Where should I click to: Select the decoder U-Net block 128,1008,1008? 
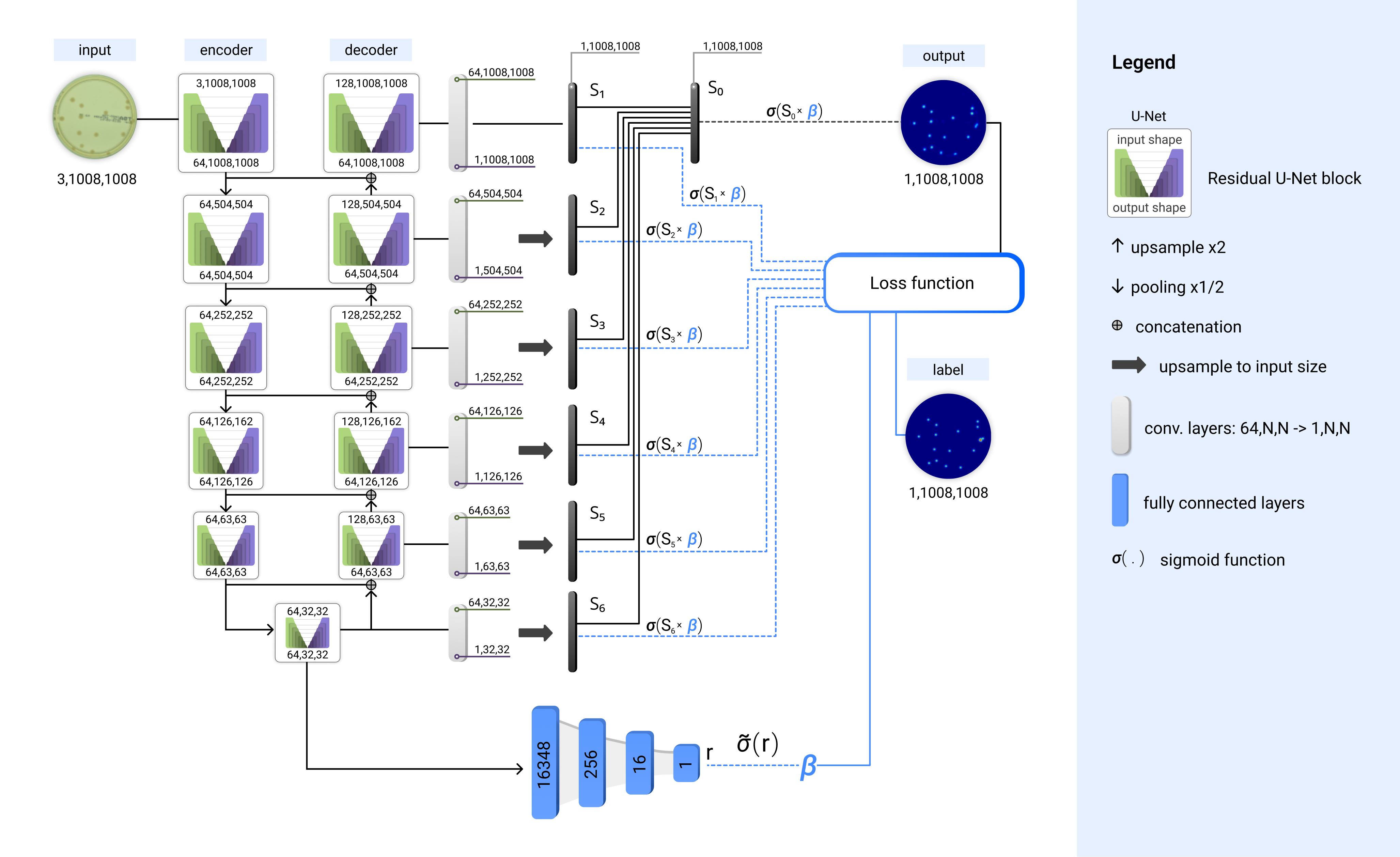tap(372, 123)
